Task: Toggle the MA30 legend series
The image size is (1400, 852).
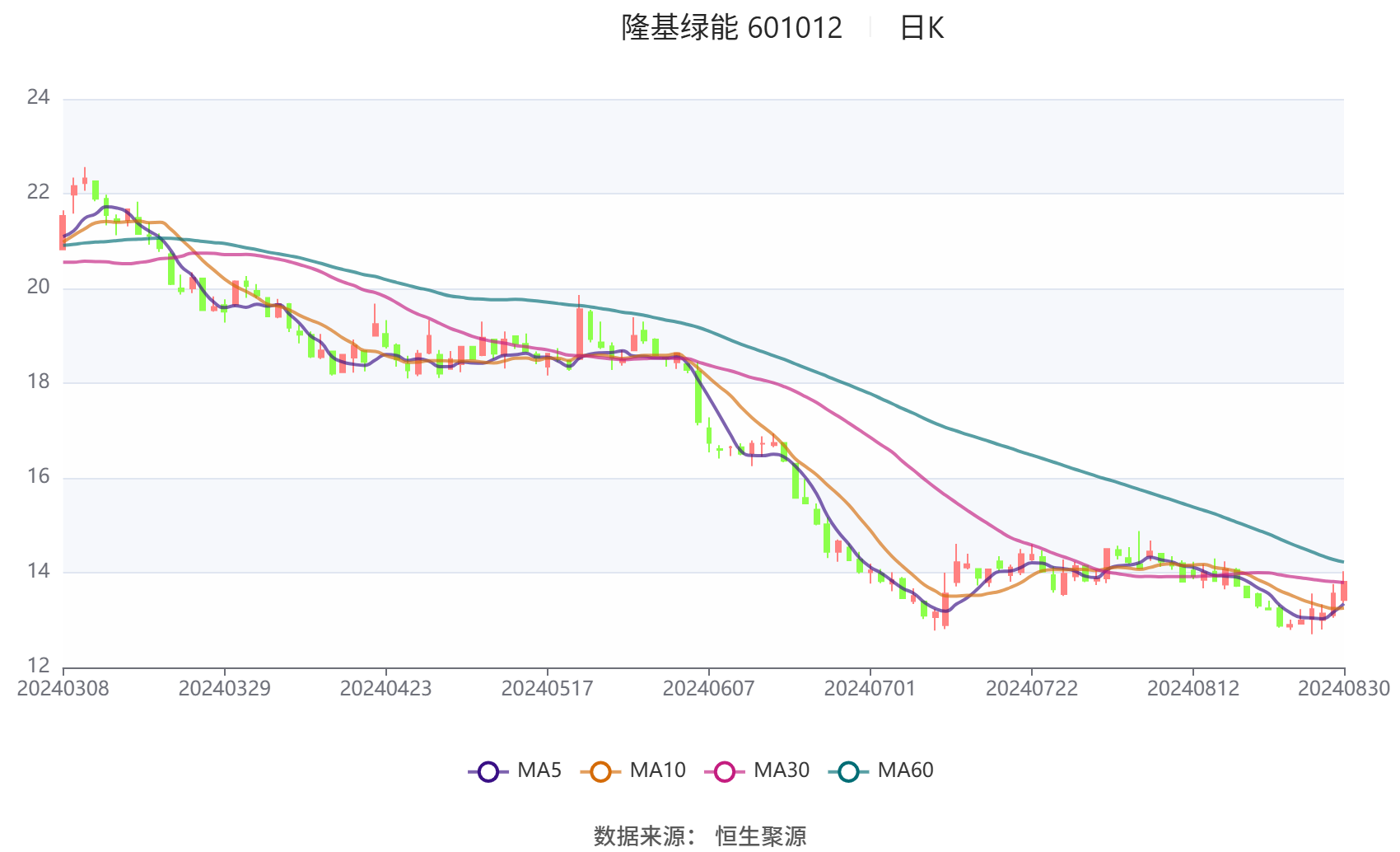Action: 757,770
